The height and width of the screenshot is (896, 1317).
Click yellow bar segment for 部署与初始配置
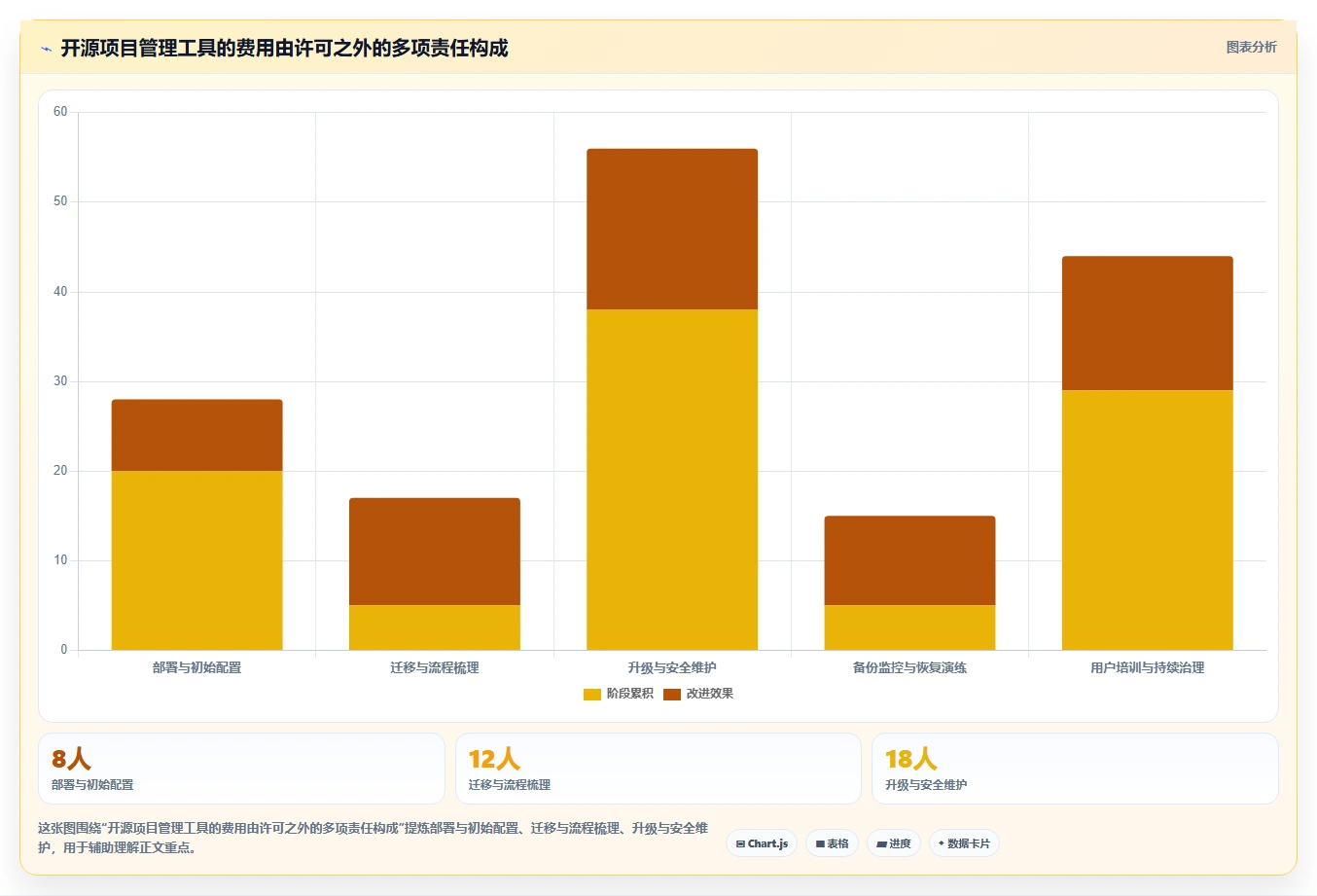(x=197, y=560)
